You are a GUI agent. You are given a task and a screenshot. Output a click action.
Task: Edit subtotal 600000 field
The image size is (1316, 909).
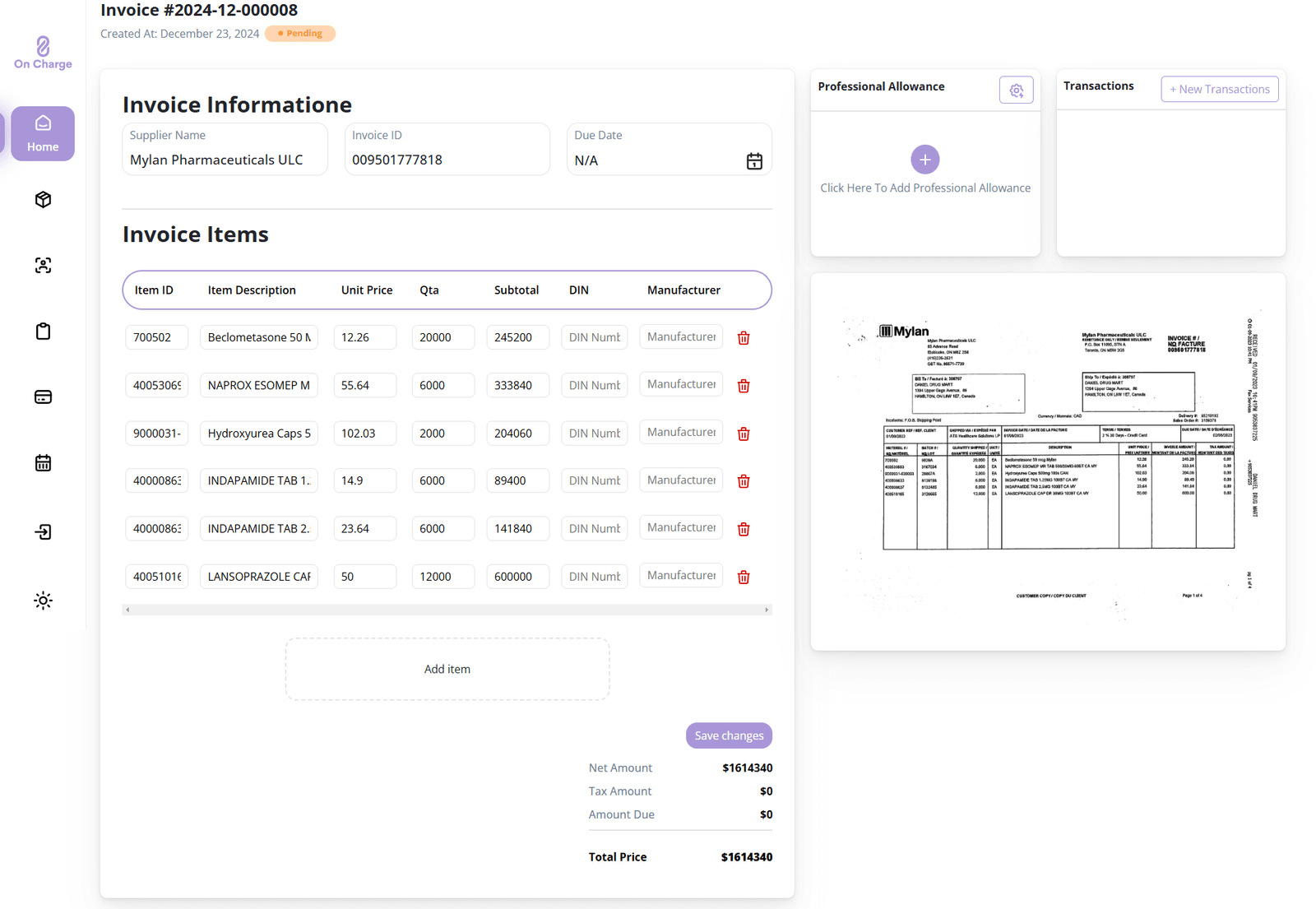pyautogui.click(x=518, y=576)
